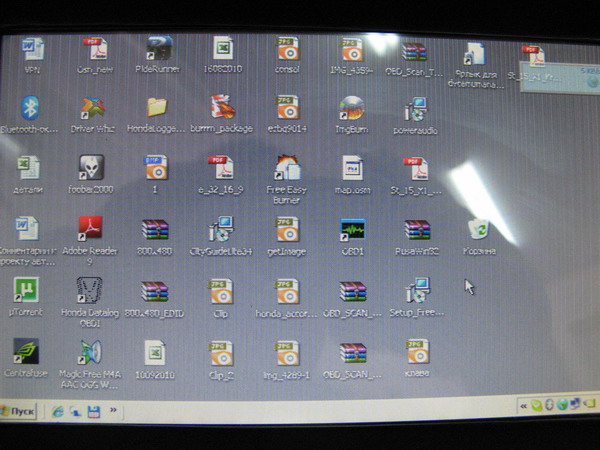Open the 800x480 RAR archive

pyautogui.click(x=155, y=230)
